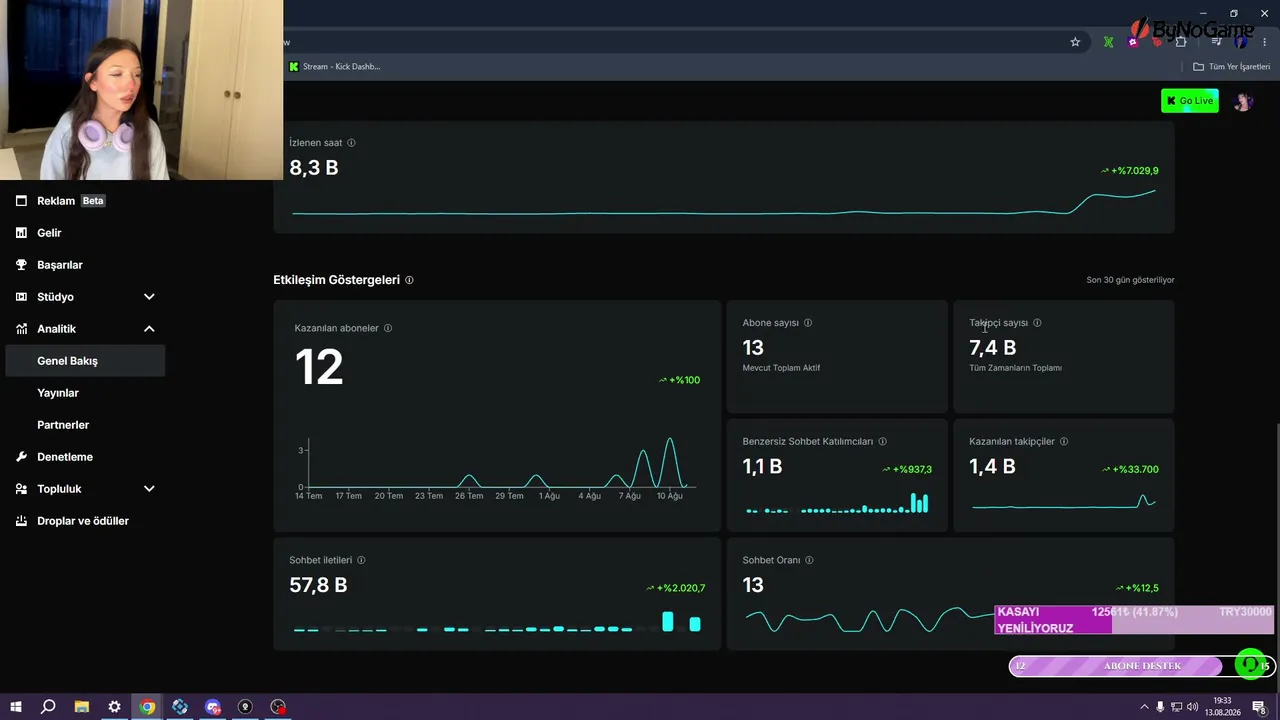Bookmark page with the star icon
Image resolution: width=1280 pixels, height=720 pixels.
pos(1075,42)
